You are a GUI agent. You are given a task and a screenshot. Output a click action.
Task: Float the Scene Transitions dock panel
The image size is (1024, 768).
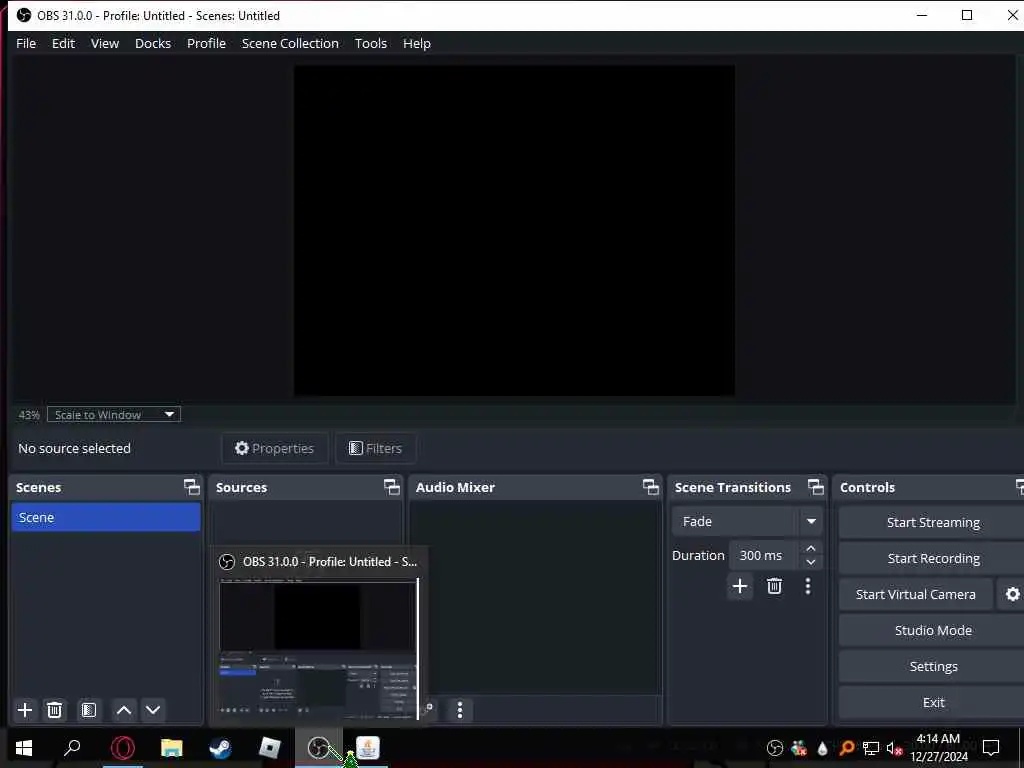click(816, 487)
